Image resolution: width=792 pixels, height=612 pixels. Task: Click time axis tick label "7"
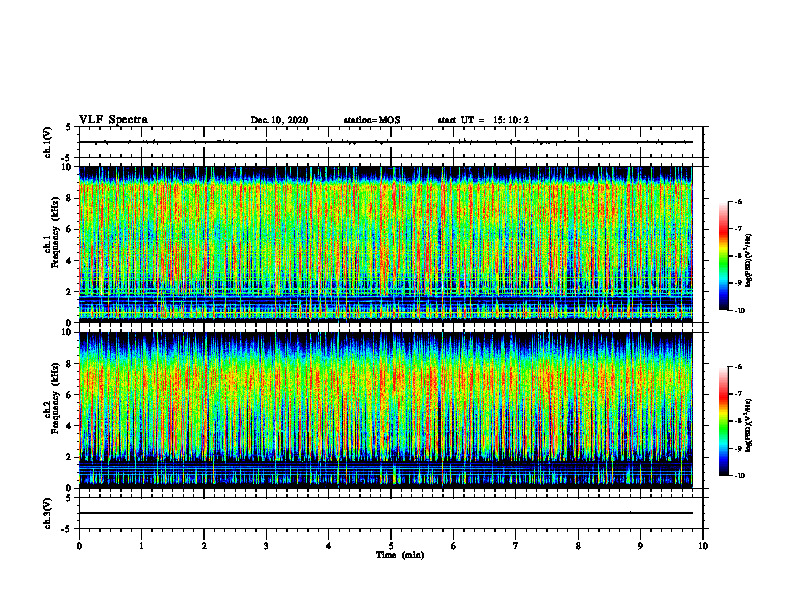pyautogui.click(x=516, y=546)
